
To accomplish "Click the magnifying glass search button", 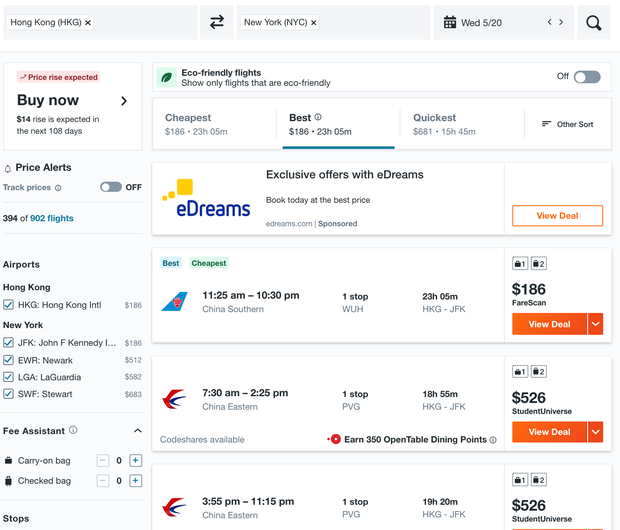I will pos(593,22).
